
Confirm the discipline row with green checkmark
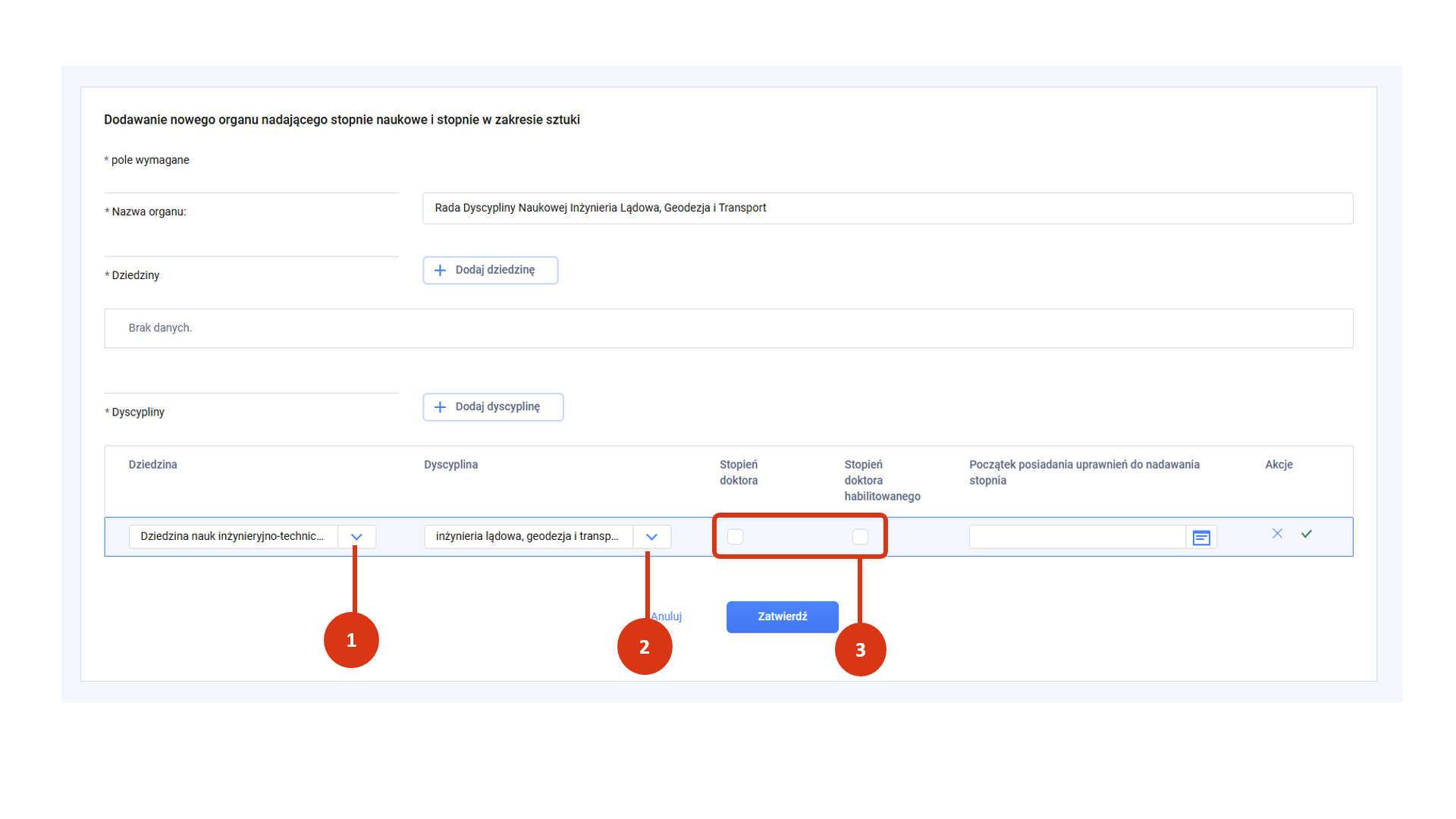pyautogui.click(x=1307, y=534)
